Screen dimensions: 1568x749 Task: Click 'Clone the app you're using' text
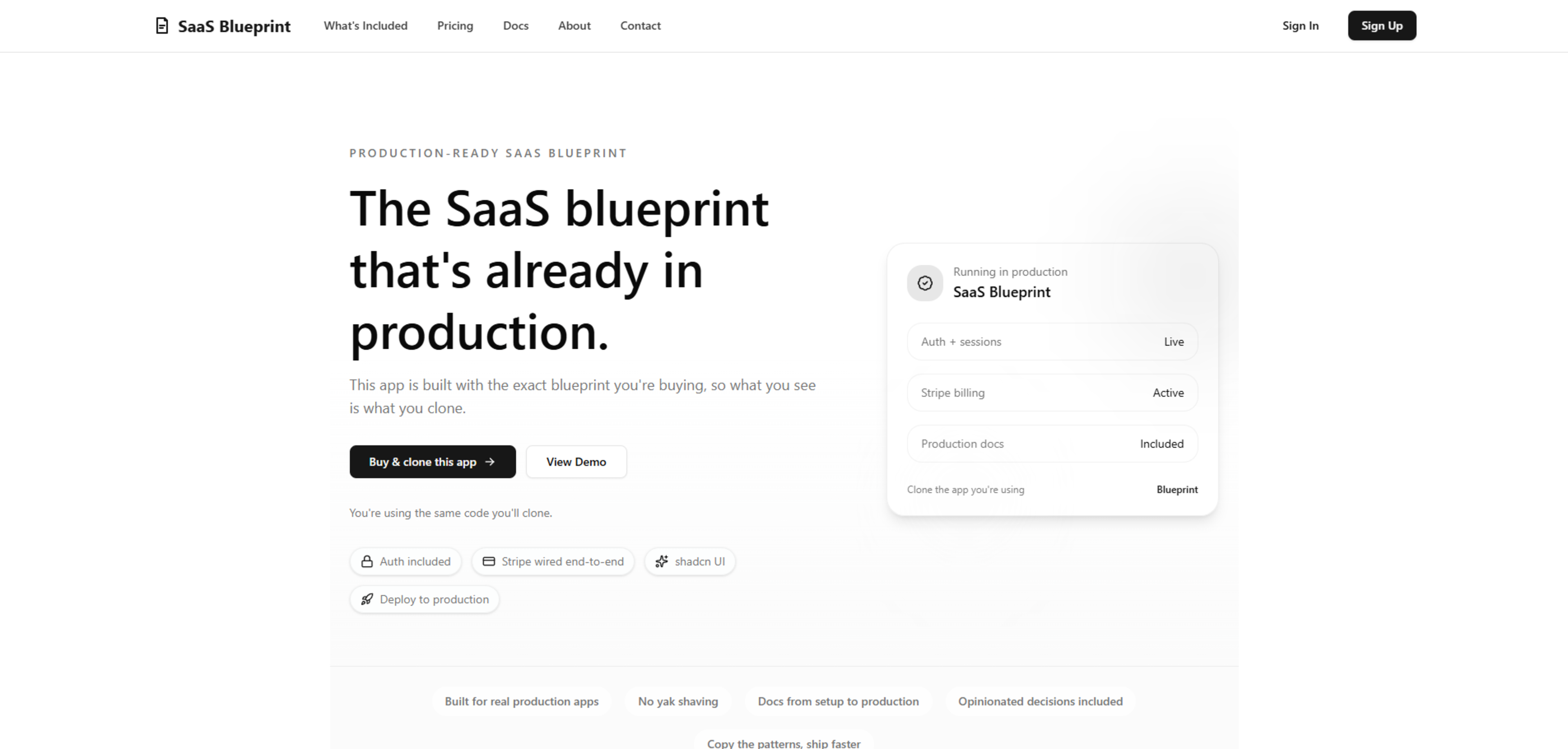pyautogui.click(x=965, y=490)
